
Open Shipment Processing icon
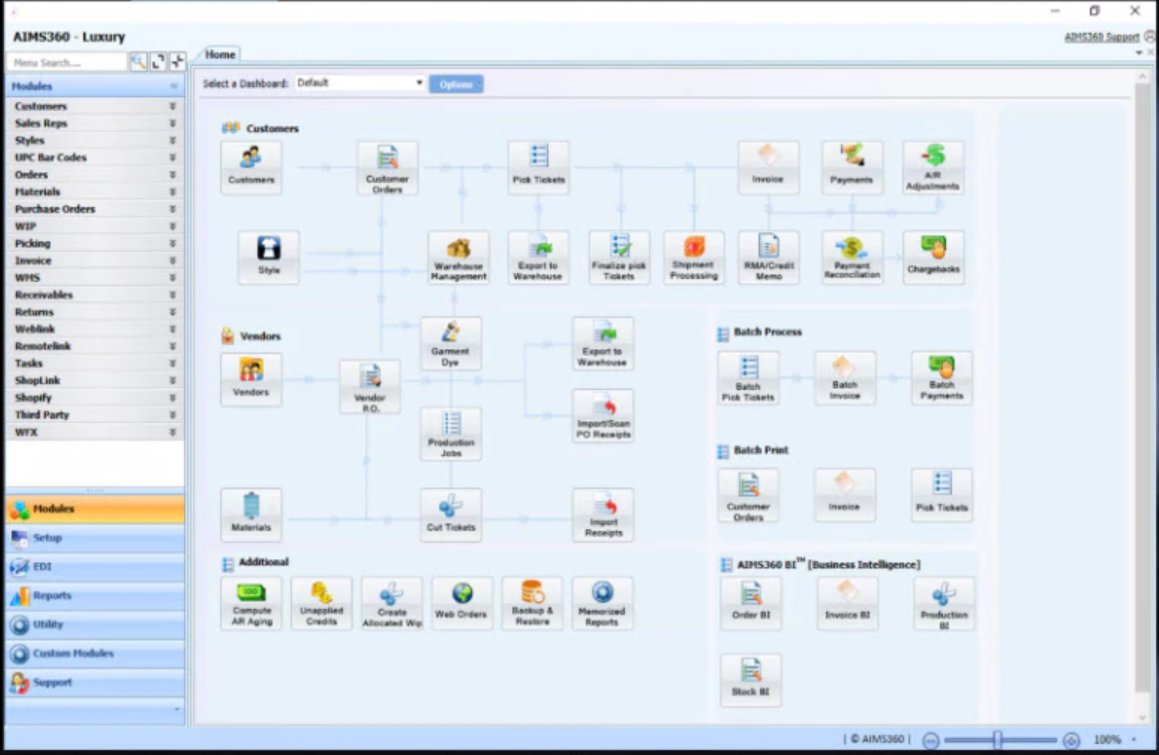694,257
